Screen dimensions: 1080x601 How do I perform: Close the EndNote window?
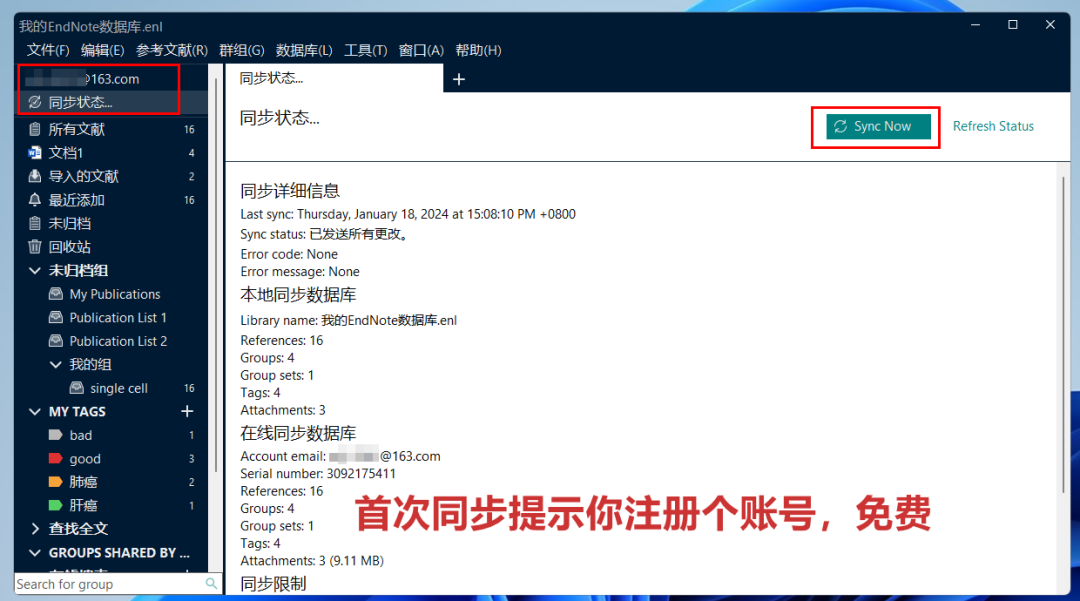click(1050, 25)
